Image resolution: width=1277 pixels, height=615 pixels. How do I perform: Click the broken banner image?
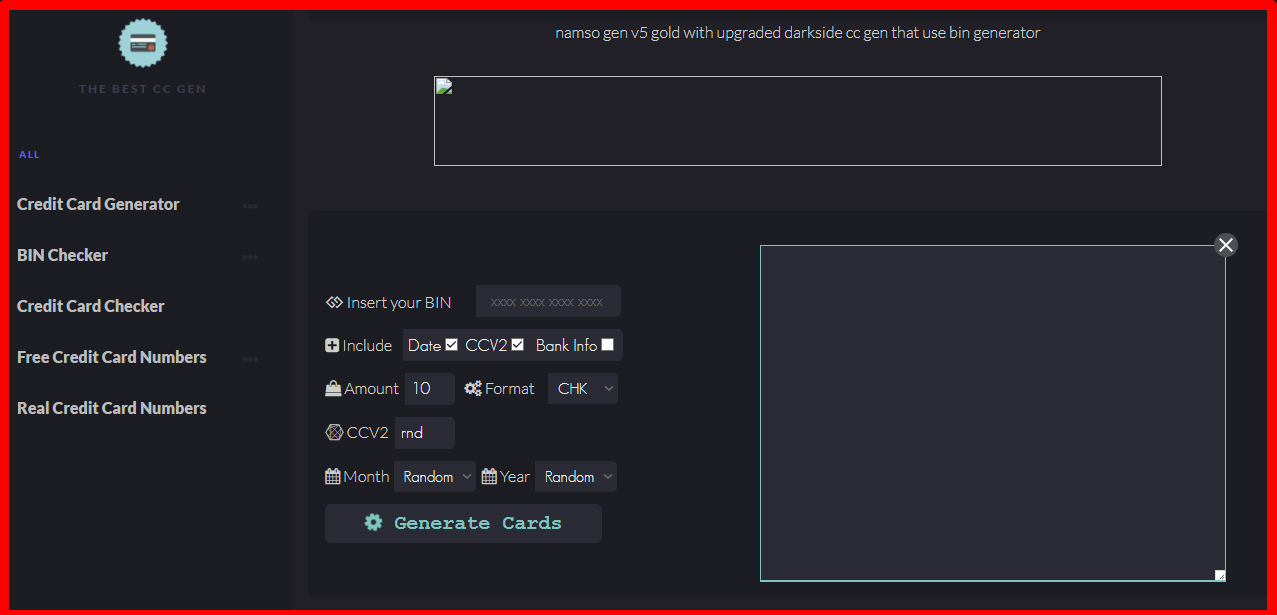point(798,121)
